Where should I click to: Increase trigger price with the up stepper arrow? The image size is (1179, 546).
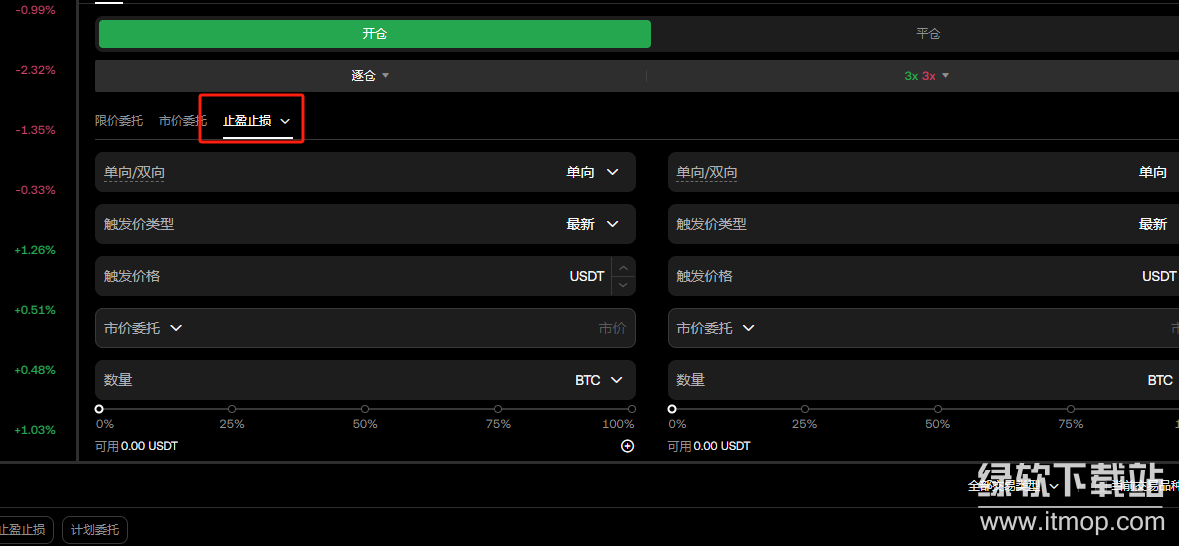[624, 267]
